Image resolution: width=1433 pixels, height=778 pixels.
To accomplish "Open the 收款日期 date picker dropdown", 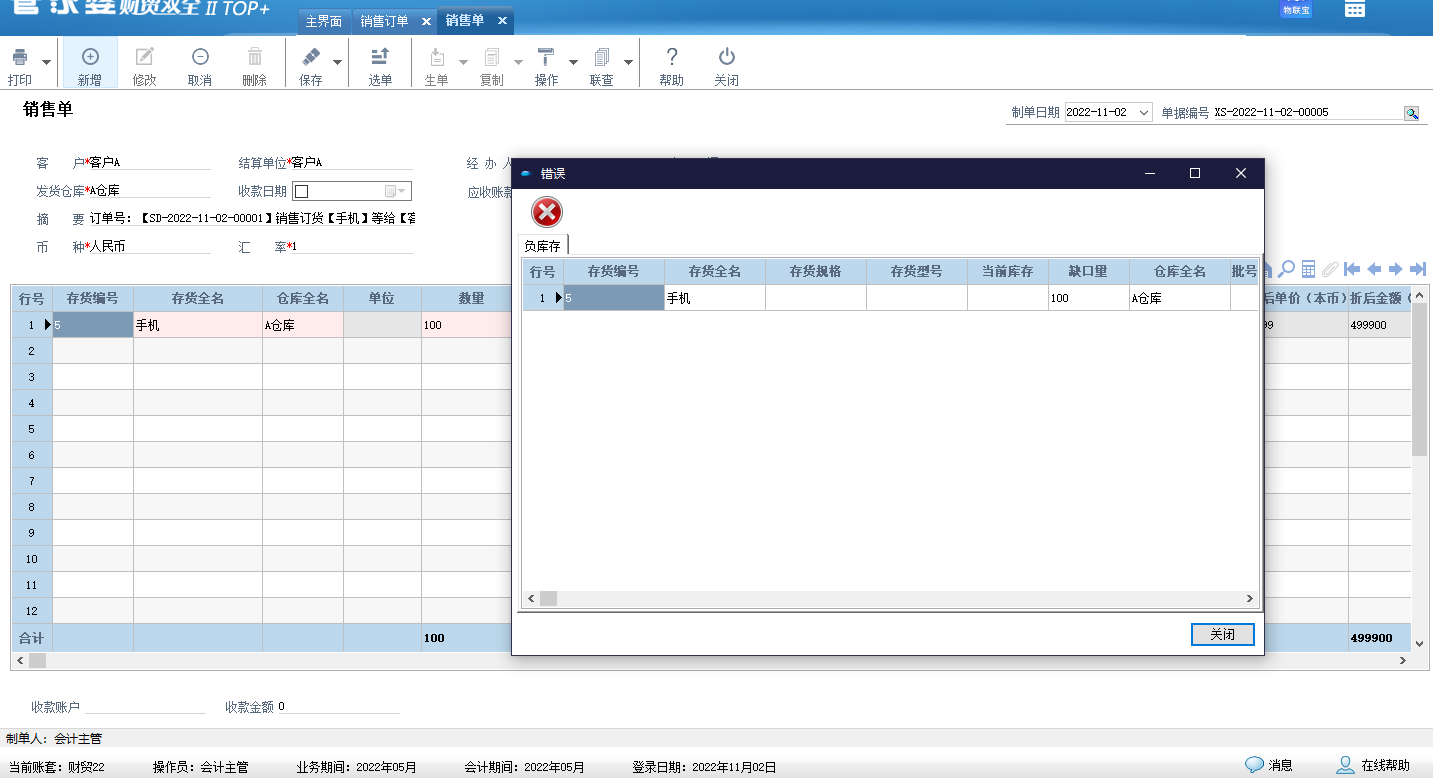I will tap(397, 192).
